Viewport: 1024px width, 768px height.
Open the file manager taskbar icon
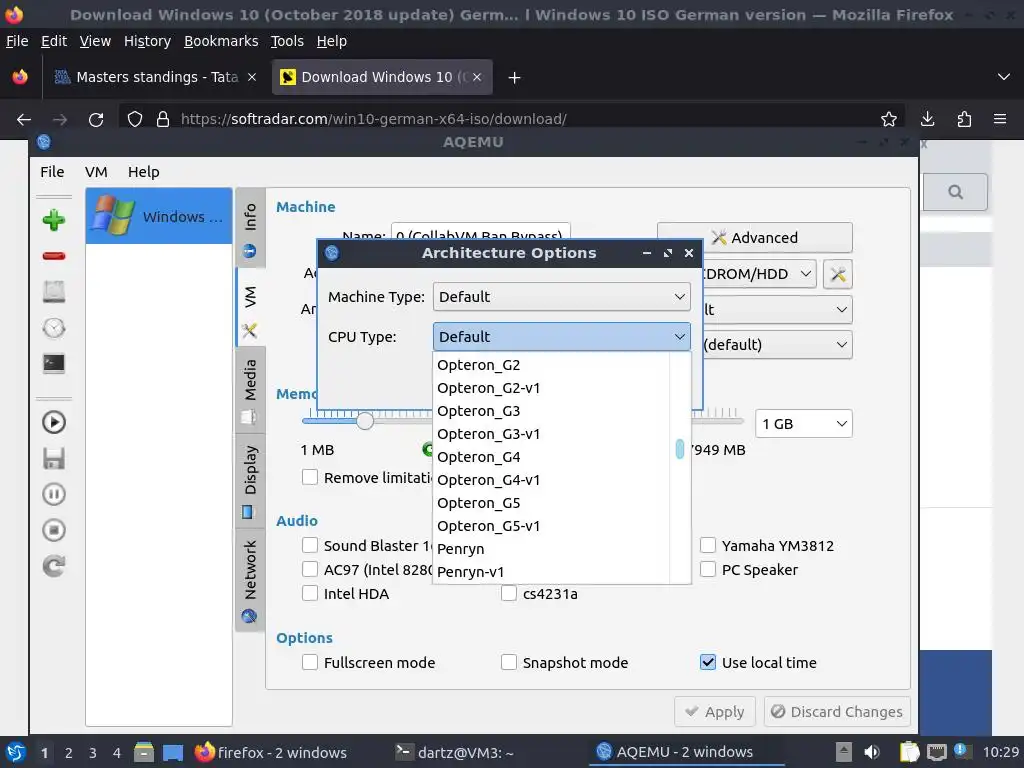[144, 752]
